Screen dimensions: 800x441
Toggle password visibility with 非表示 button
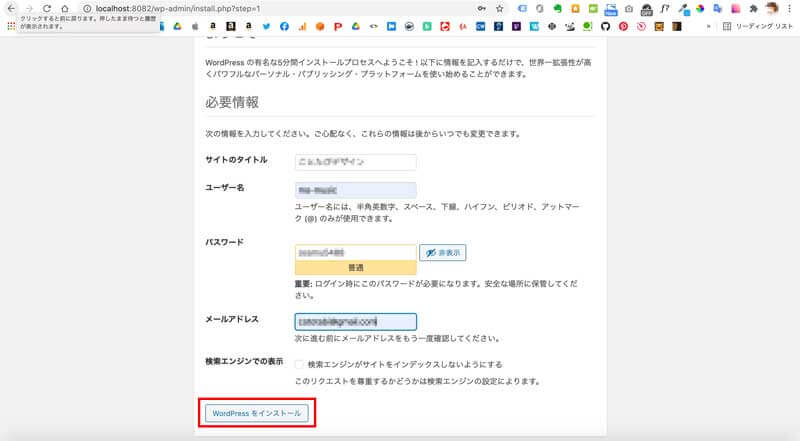click(x=442, y=254)
